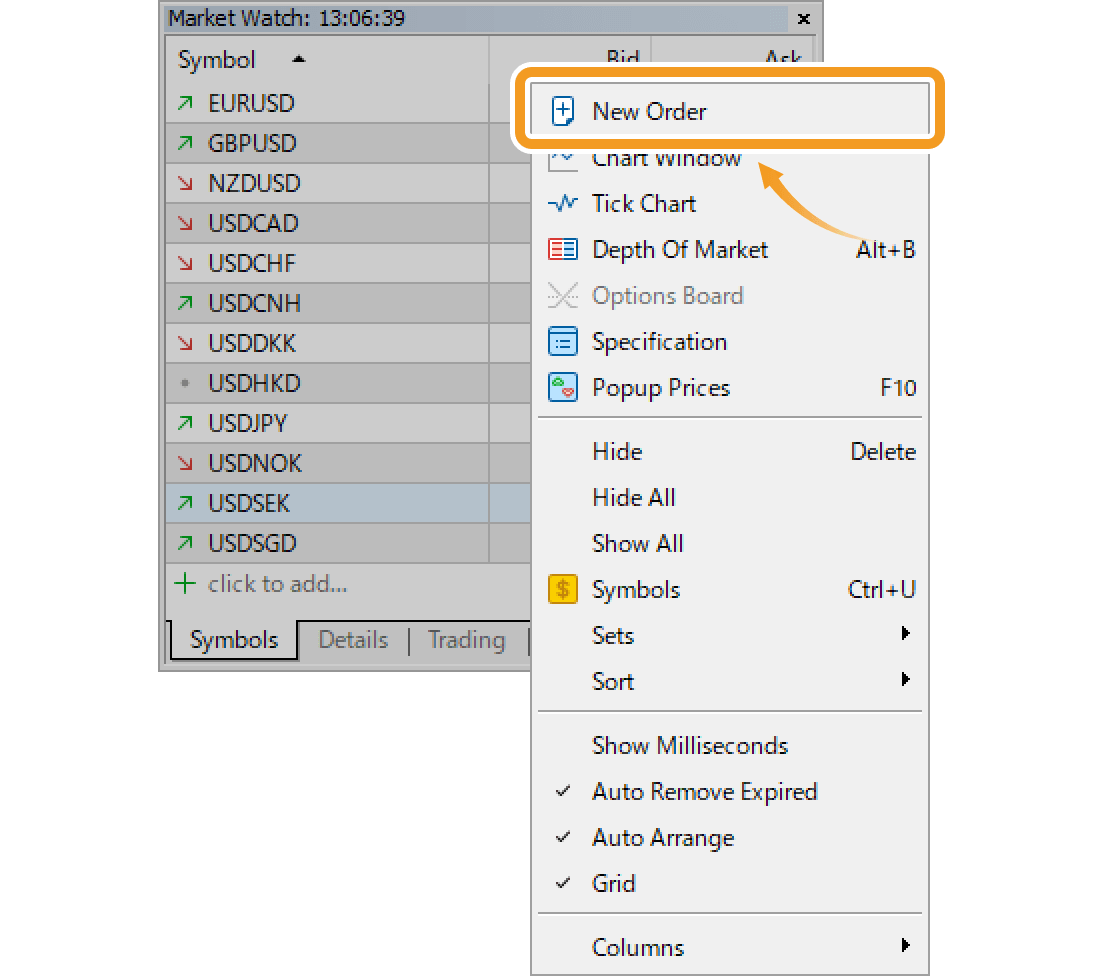This screenshot has height=976, width=1100.
Task: Turn off the Grid option
Action: pos(613,883)
